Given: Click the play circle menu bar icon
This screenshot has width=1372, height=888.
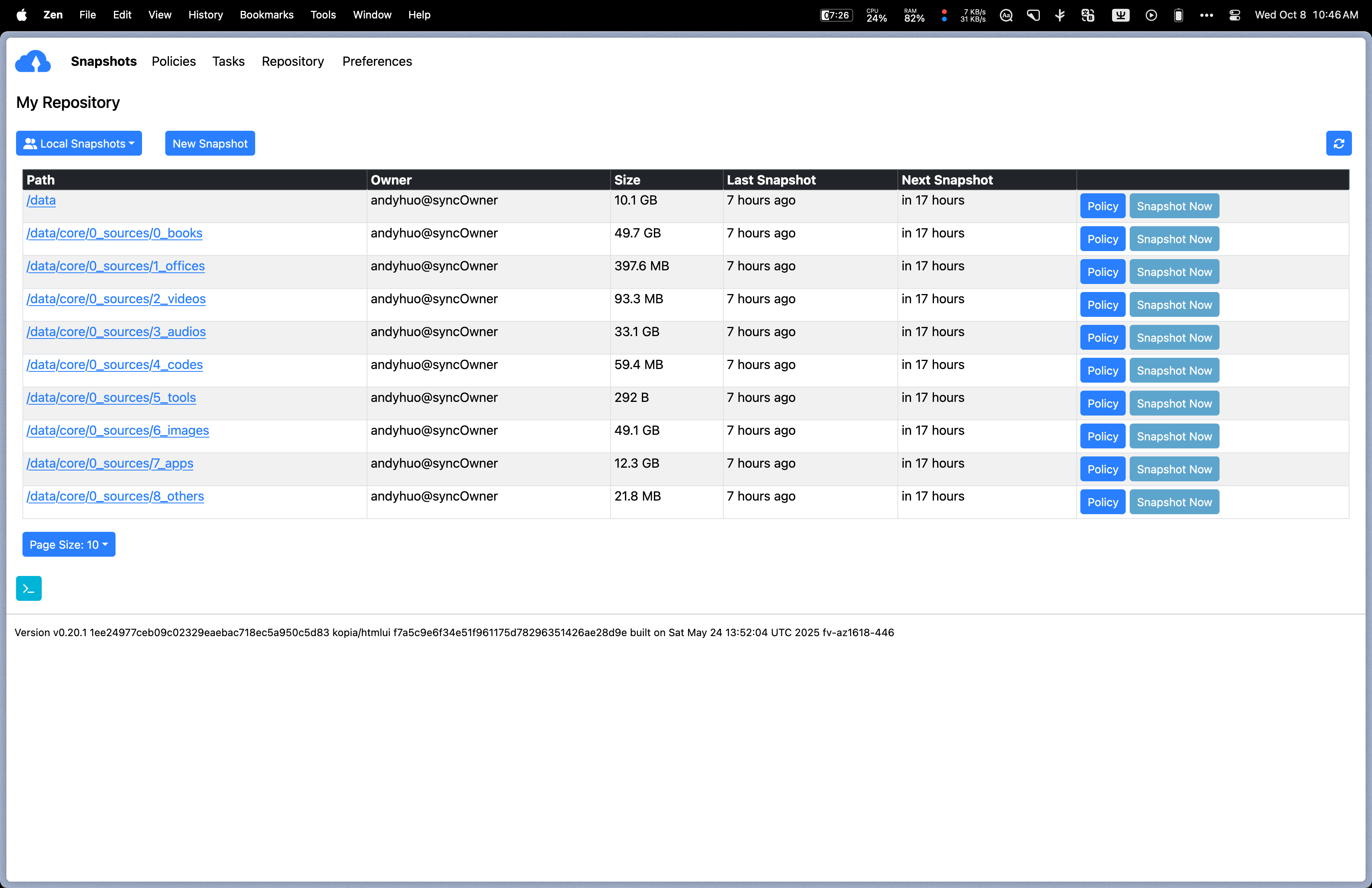Looking at the screenshot, I should (1151, 15).
